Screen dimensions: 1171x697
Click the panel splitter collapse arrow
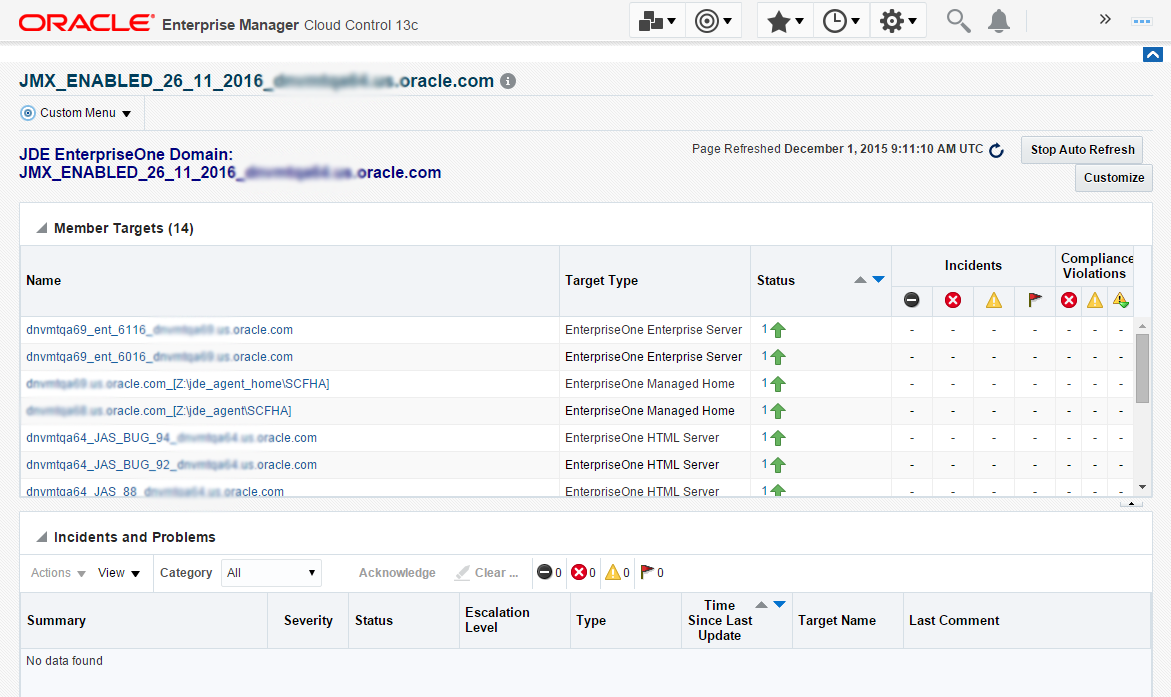click(x=1131, y=504)
